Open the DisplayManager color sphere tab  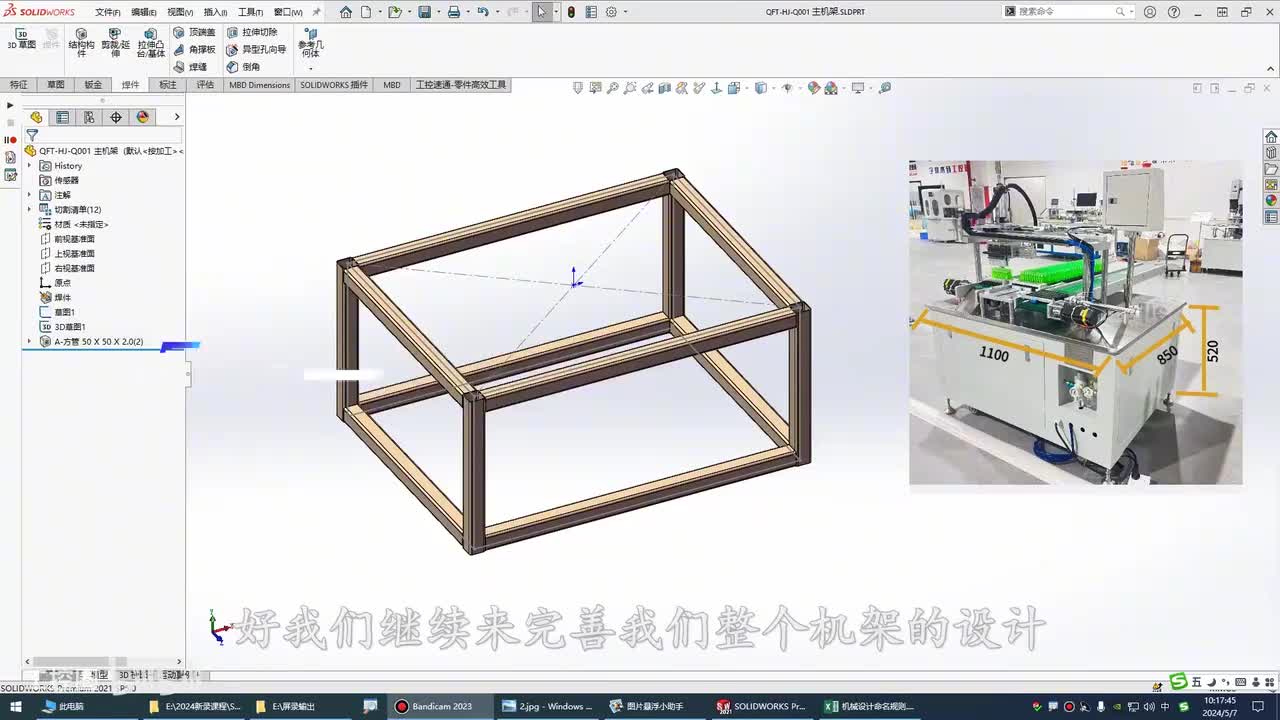click(x=143, y=117)
